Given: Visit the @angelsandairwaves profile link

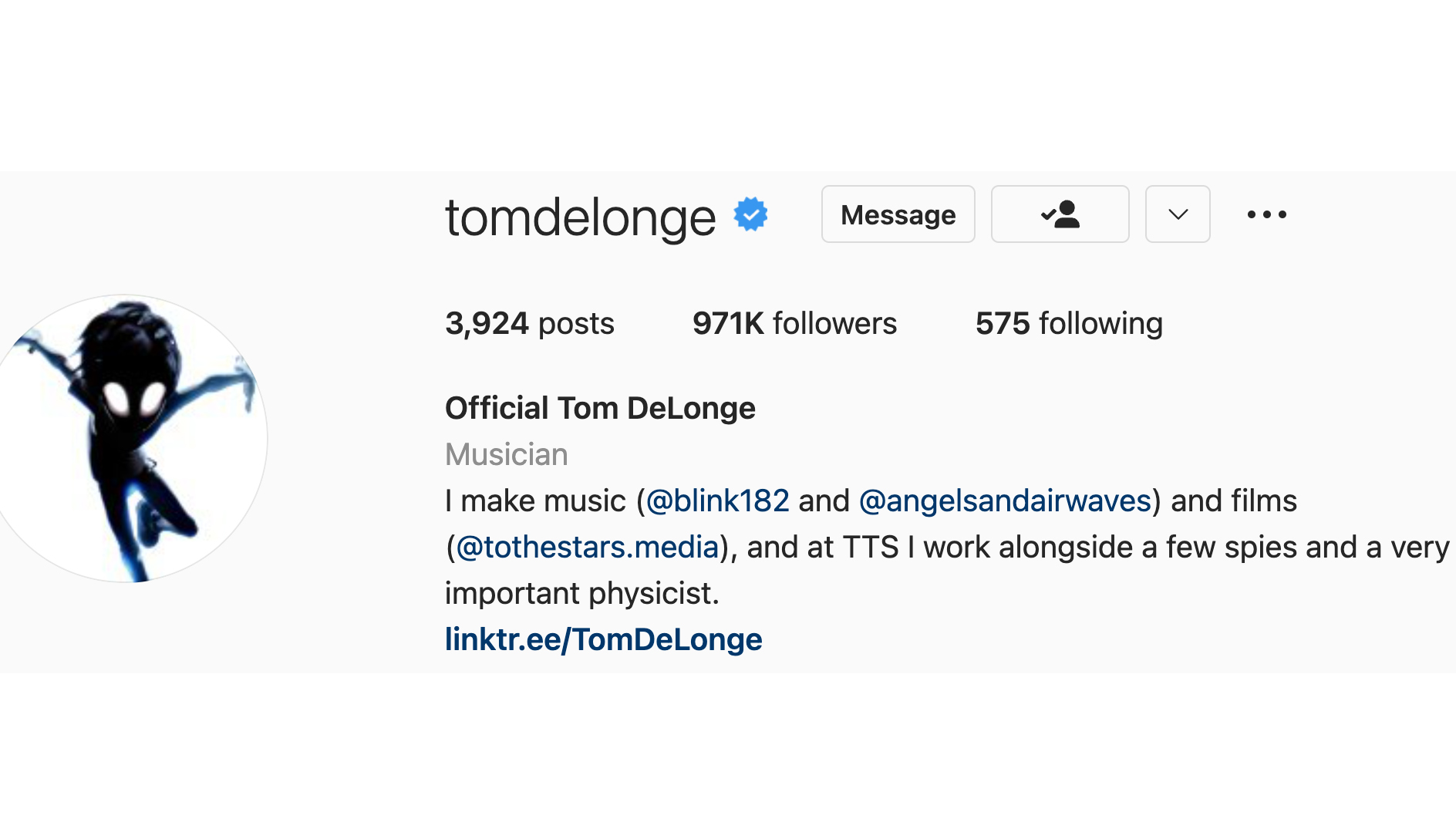Looking at the screenshot, I should pyautogui.click(x=1005, y=501).
